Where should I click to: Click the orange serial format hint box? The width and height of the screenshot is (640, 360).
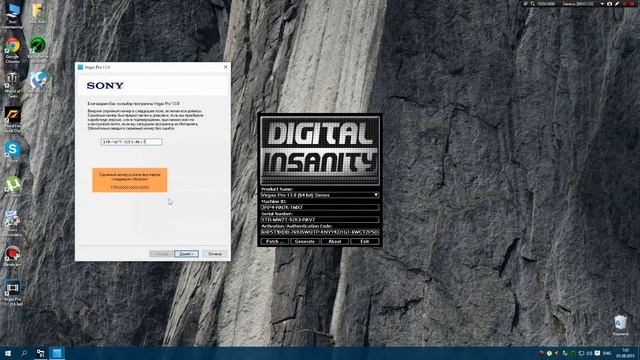click(x=130, y=180)
